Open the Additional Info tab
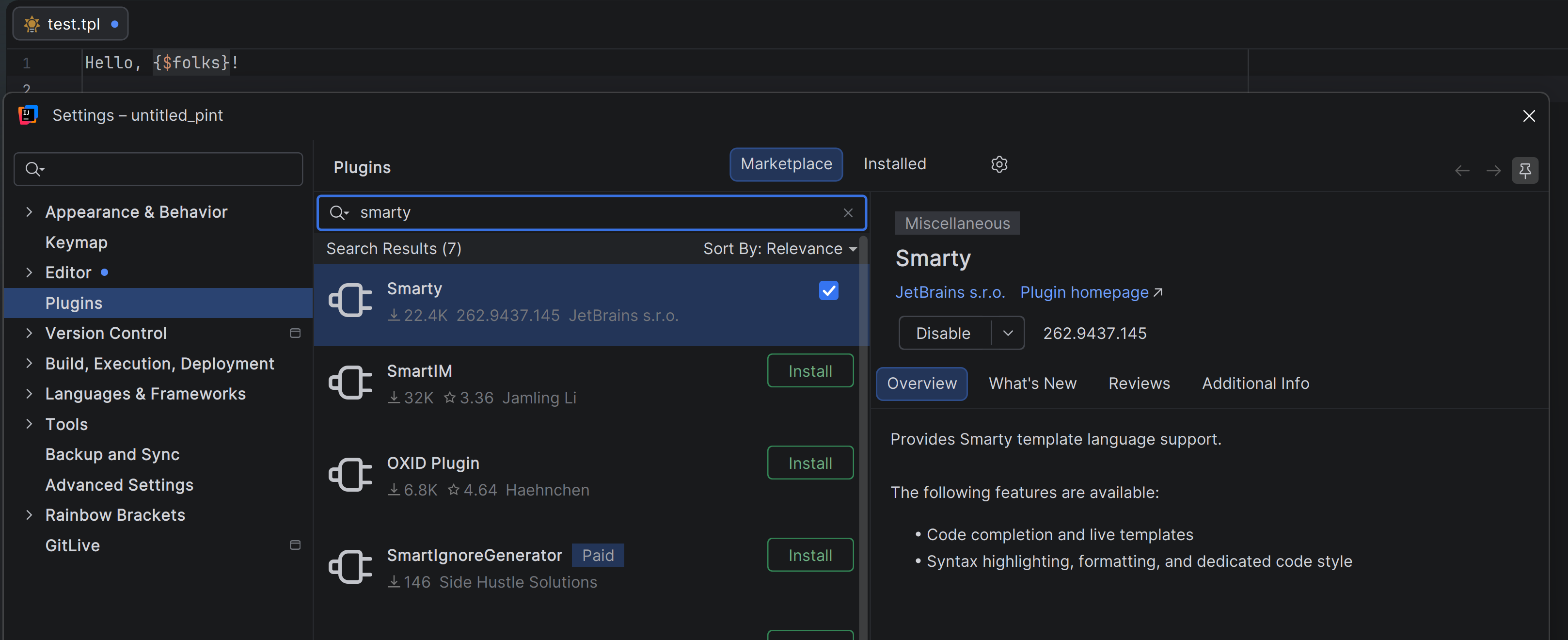 pyautogui.click(x=1255, y=384)
